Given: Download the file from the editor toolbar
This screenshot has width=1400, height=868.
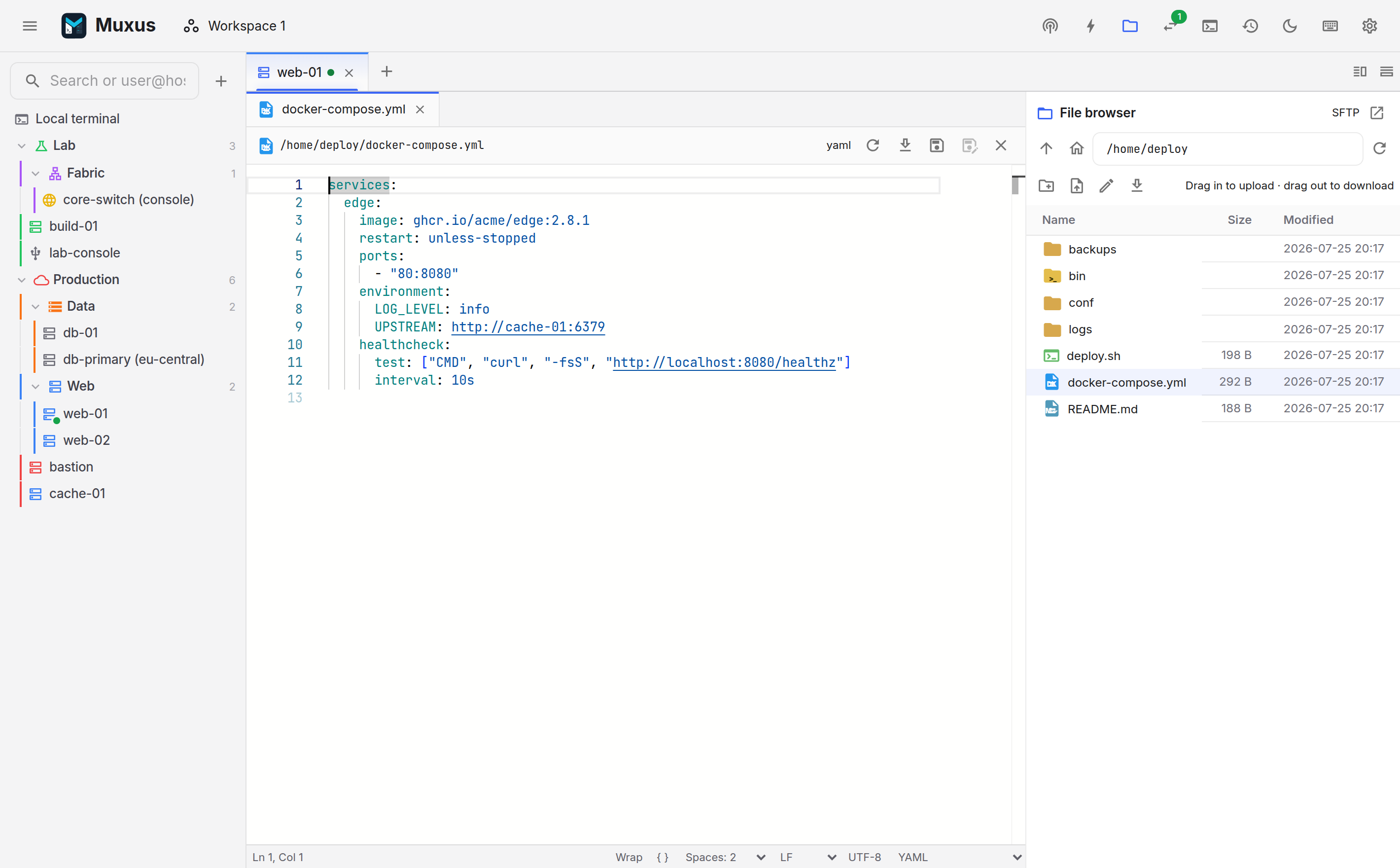Looking at the screenshot, I should click(905, 145).
